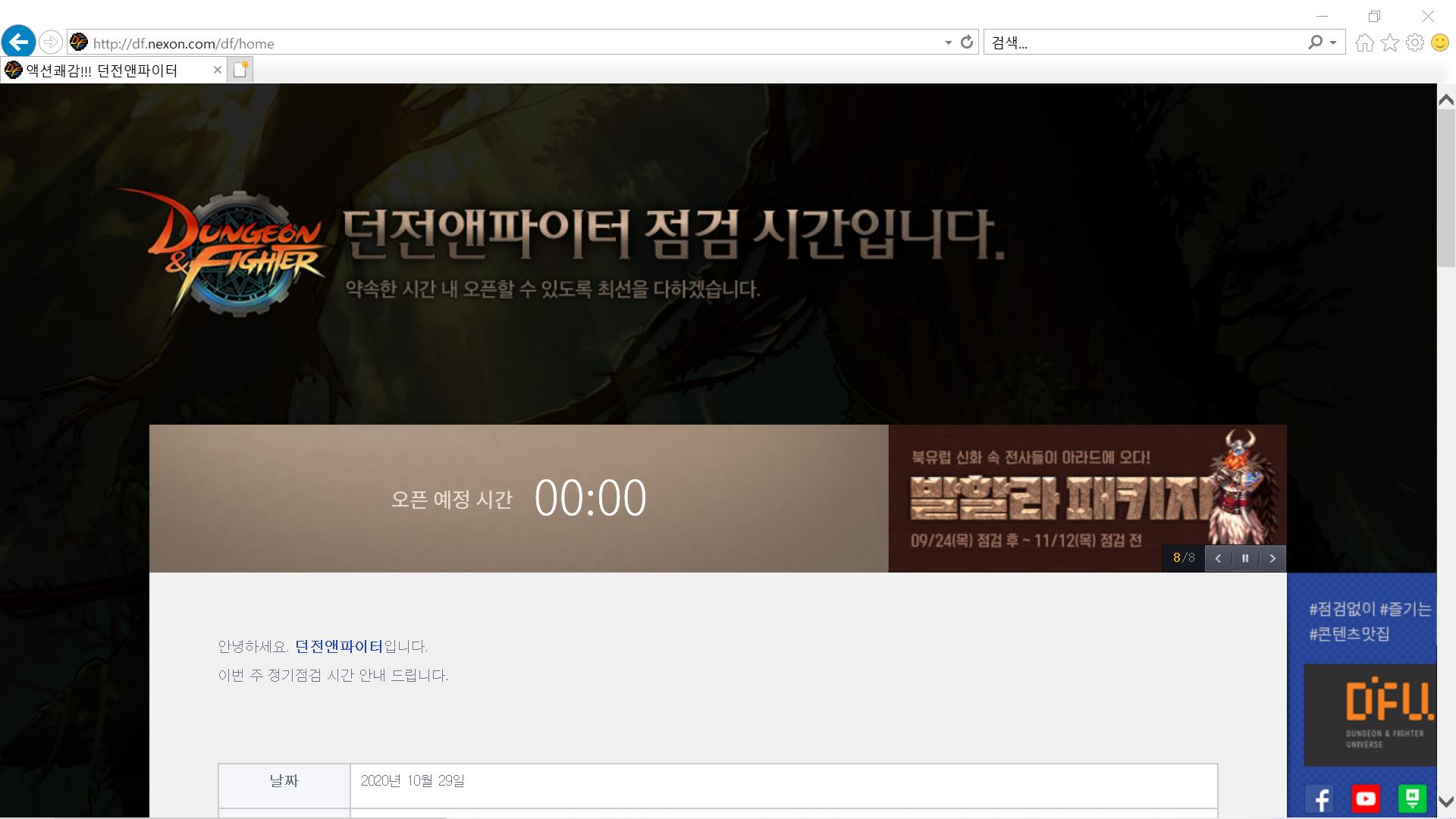The width and height of the screenshot is (1456, 819).
Task: Open the Facebook social icon
Action: pyautogui.click(x=1320, y=799)
